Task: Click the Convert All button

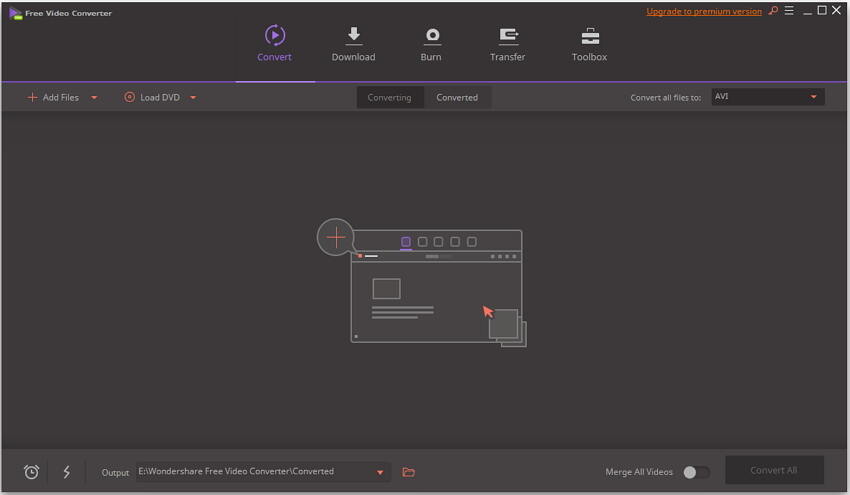Action: (x=774, y=470)
